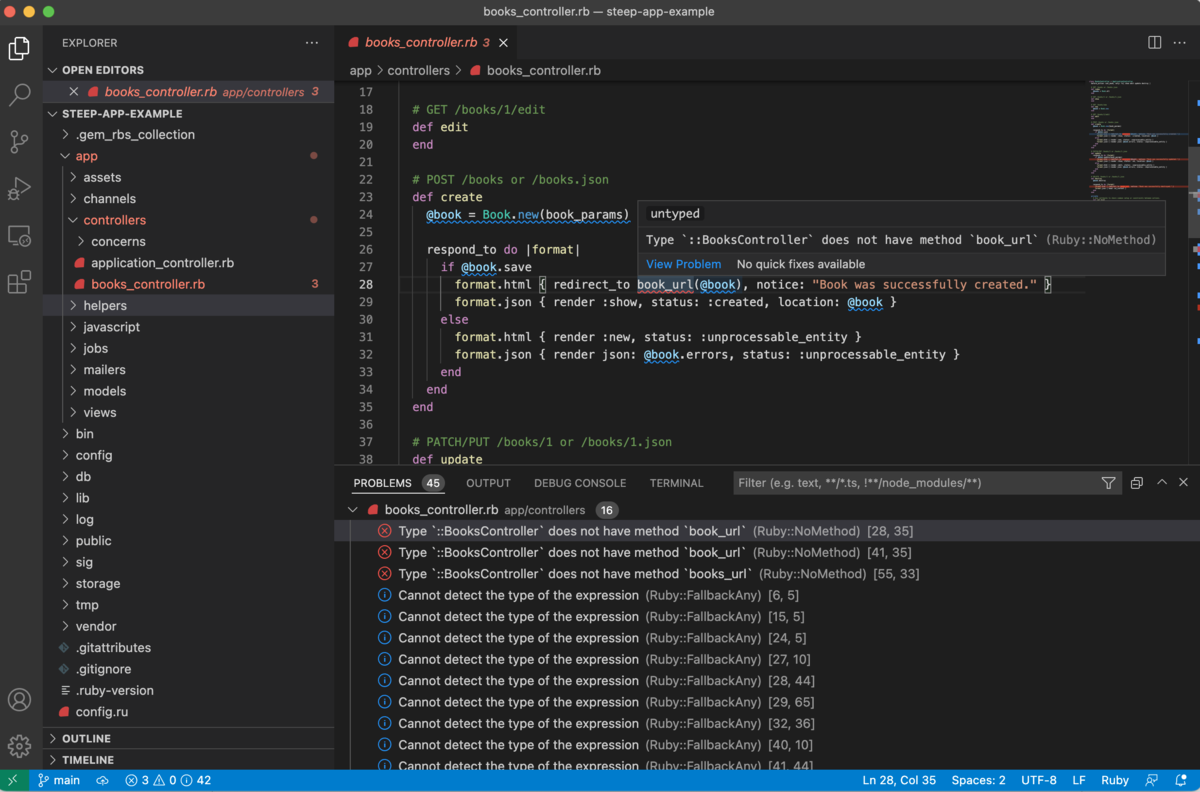Open the remote connection indicator in the status bar

12,780
